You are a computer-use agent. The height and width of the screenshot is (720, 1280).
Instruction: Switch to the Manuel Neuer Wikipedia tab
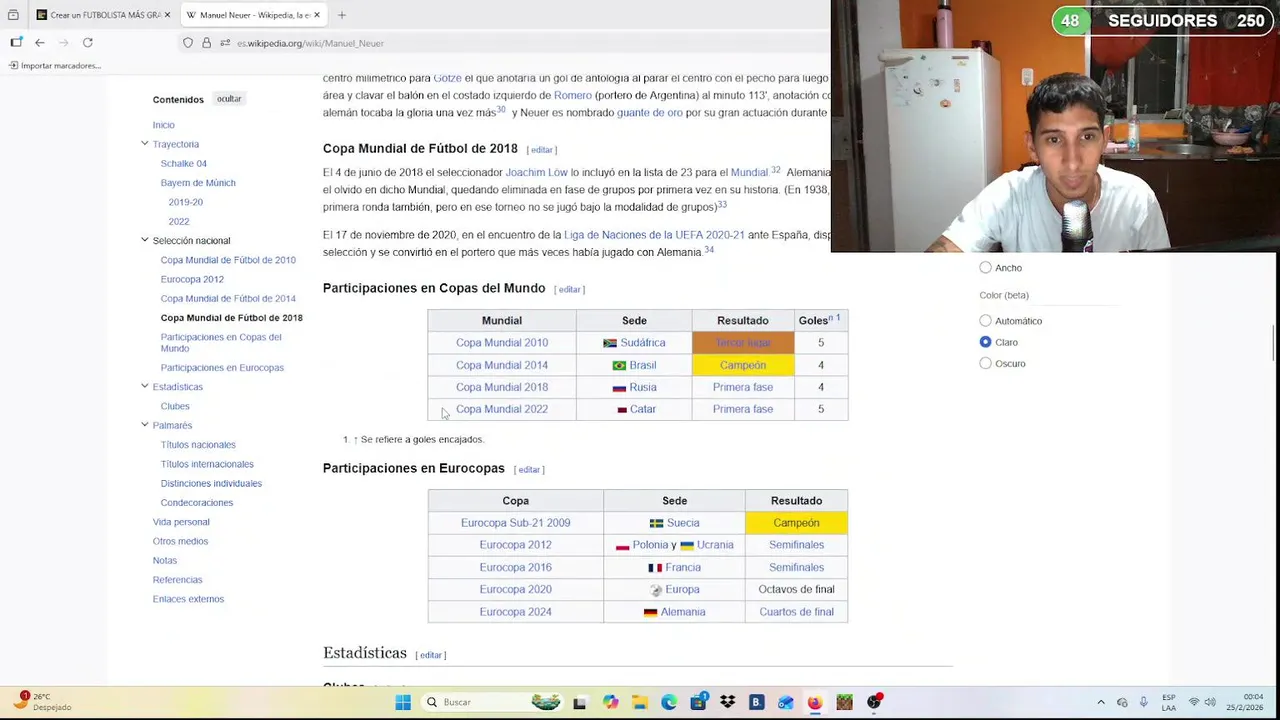click(x=253, y=15)
